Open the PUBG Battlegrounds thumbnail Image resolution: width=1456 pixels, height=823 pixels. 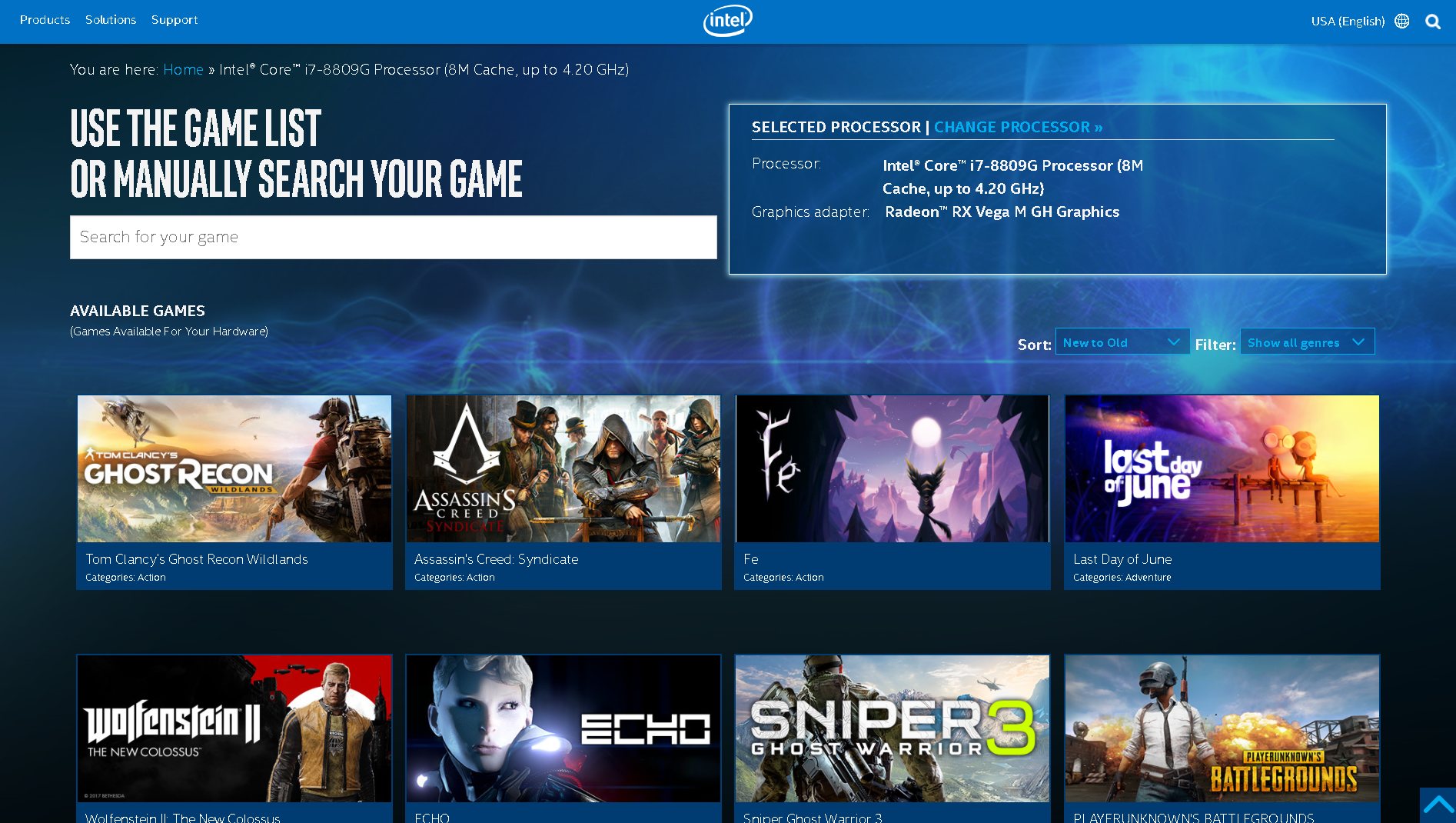click(x=1222, y=728)
